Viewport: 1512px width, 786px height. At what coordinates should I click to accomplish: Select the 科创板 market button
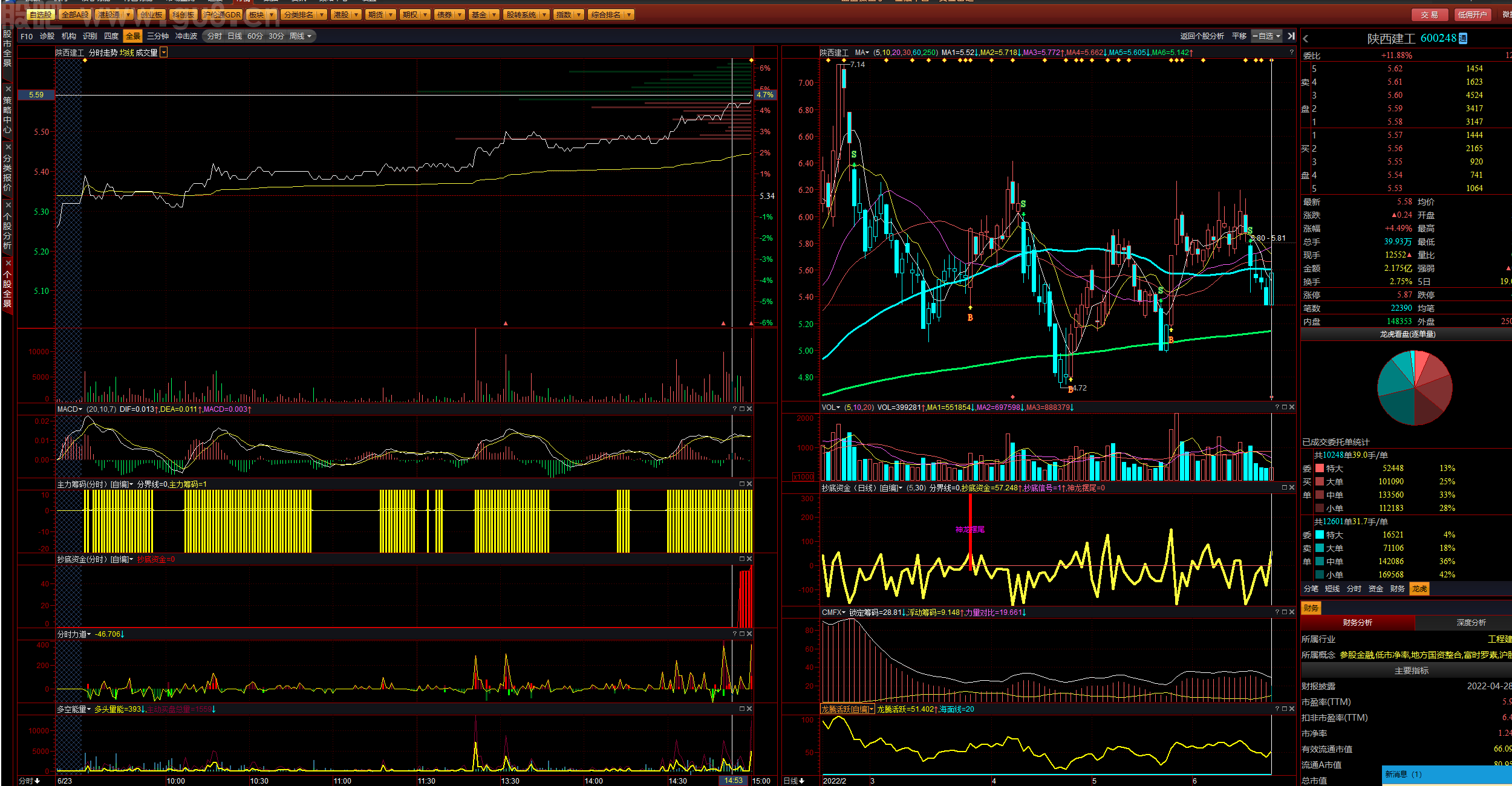(183, 15)
